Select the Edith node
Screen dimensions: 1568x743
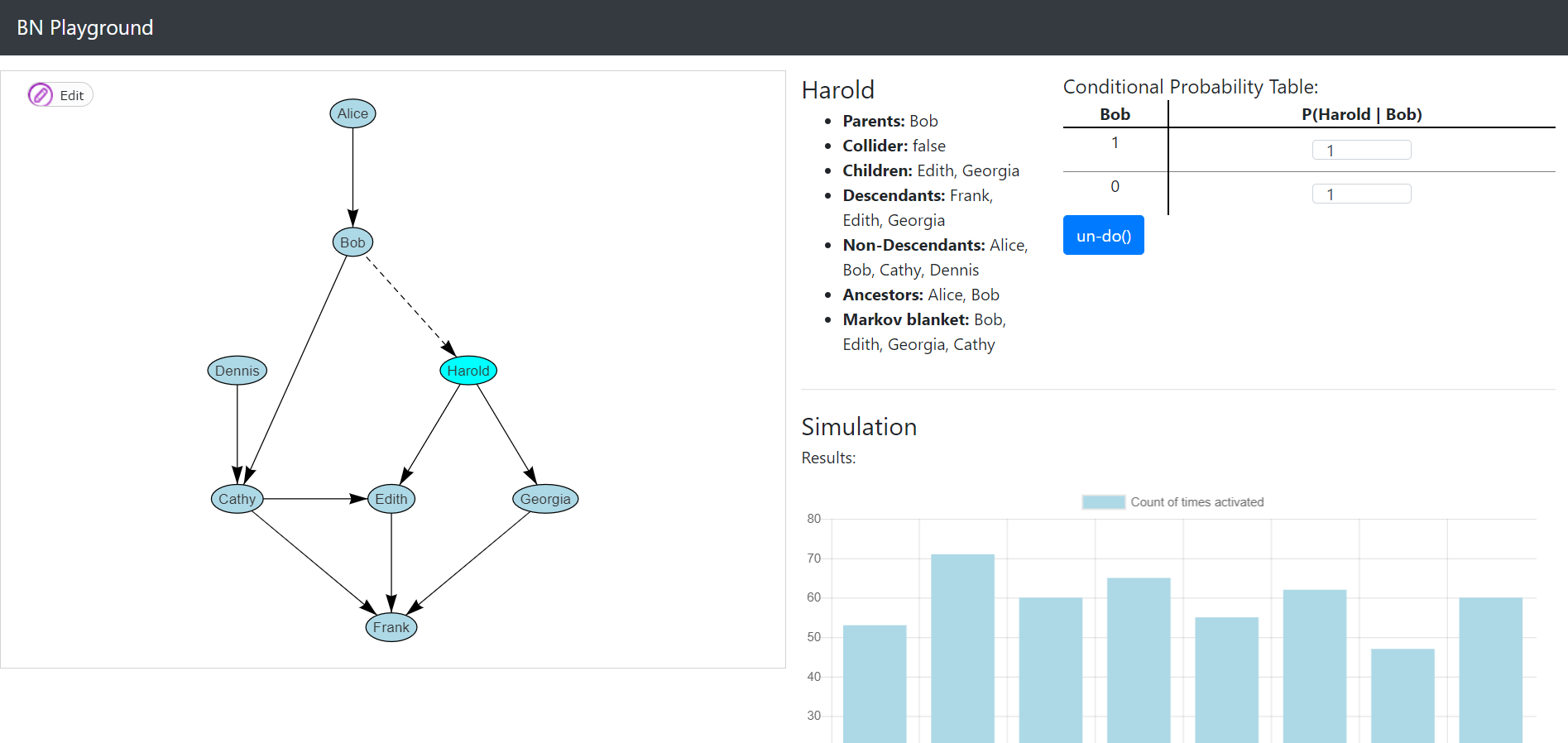(391, 499)
